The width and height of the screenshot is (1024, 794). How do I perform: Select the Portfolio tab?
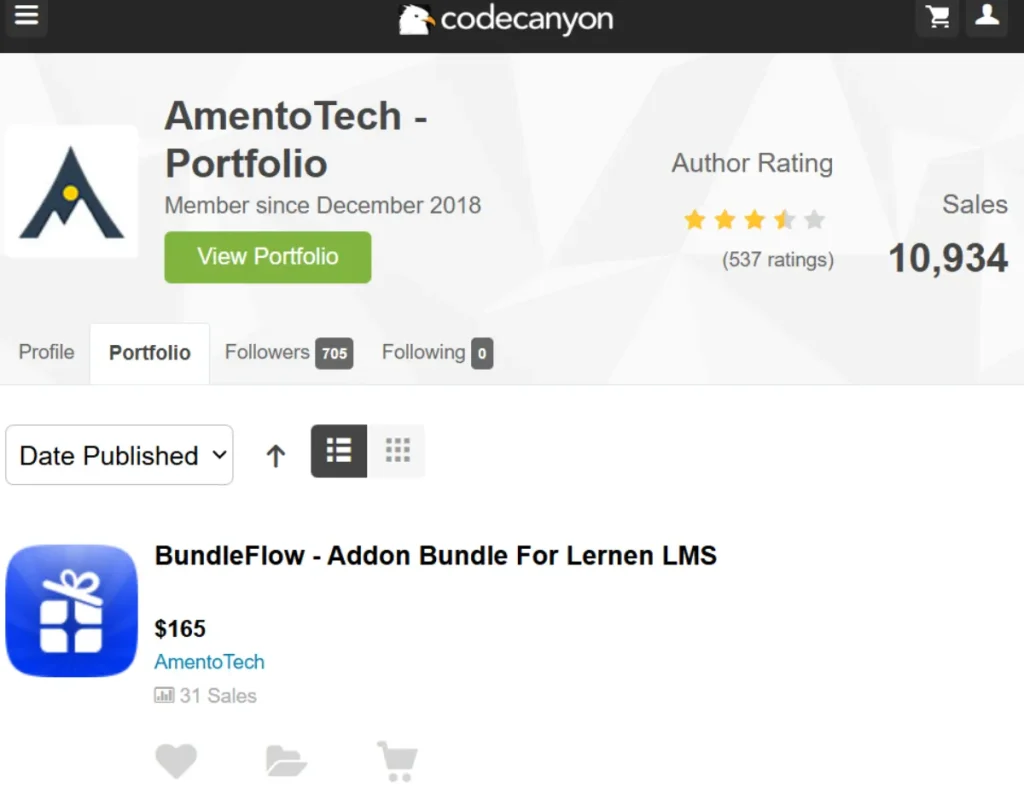tap(150, 353)
